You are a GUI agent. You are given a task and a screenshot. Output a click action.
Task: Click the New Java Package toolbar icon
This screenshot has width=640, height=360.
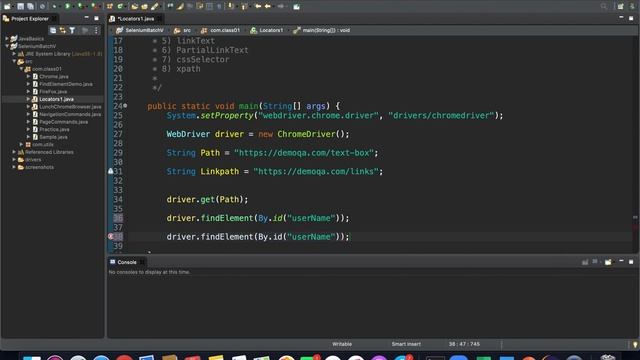click(110, 6)
